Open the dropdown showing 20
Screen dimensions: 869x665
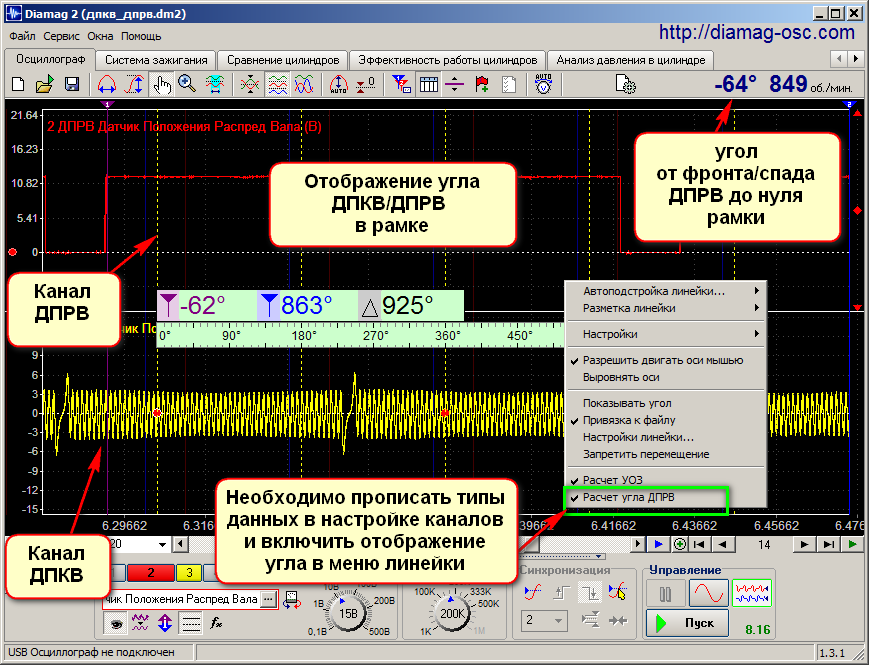(x=162, y=545)
